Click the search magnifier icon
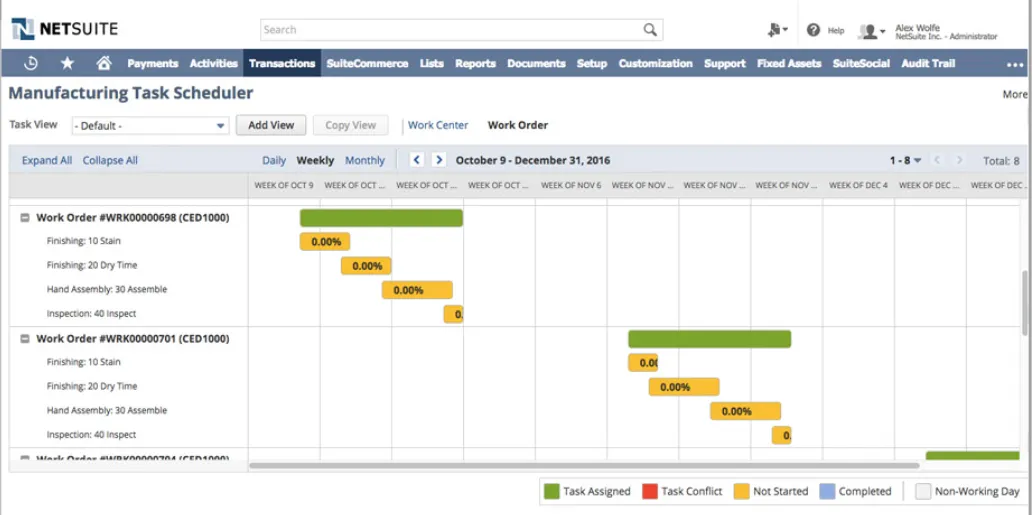 tap(650, 30)
